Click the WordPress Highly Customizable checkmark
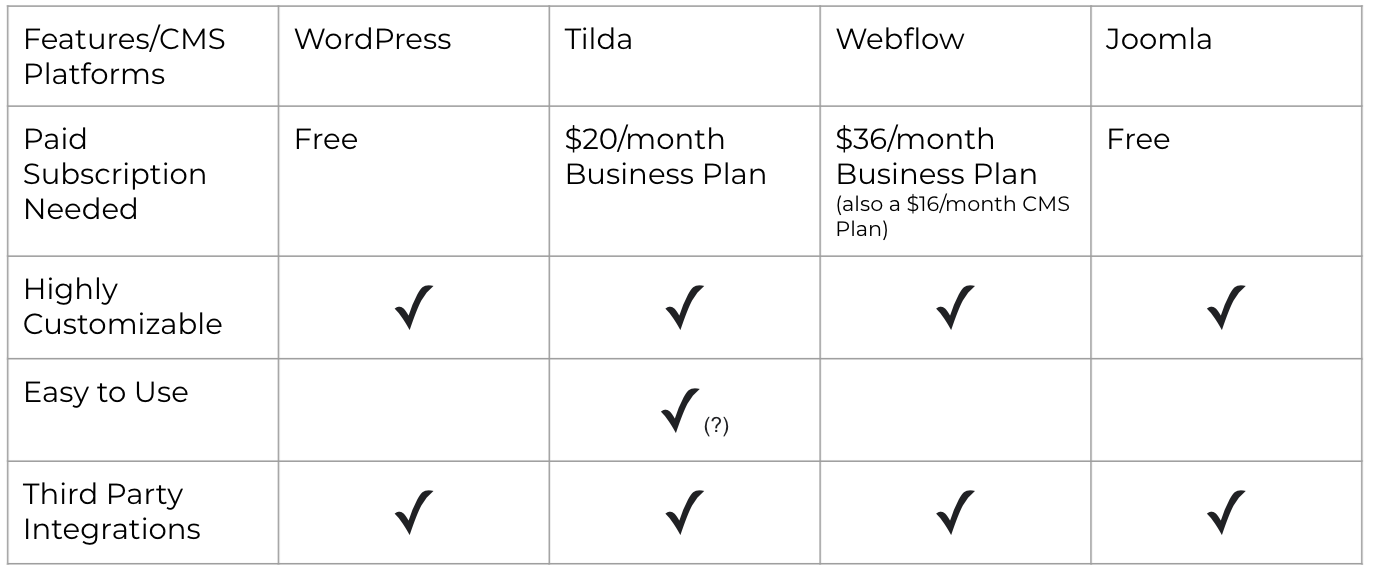The height and width of the screenshot is (574, 1374). click(x=413, y=307)
